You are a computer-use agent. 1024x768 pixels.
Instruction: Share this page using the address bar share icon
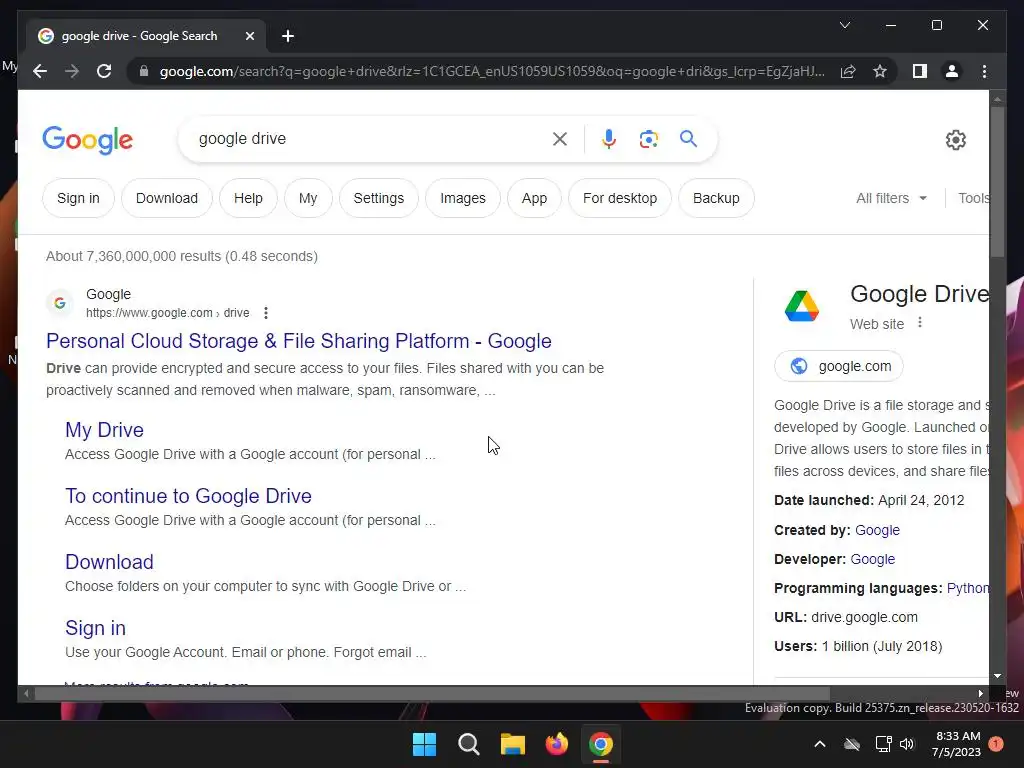point(848,71)
